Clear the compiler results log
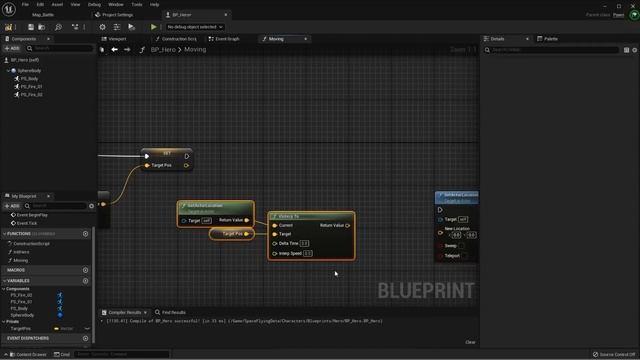 pyautogui.click(x=470, y=342)
